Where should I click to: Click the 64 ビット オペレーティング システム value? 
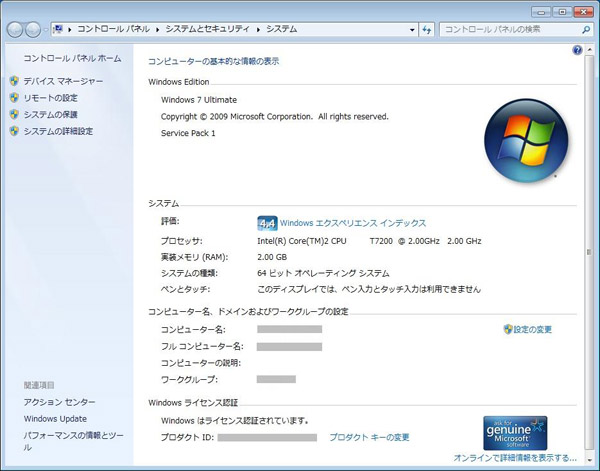click(323, 273)
